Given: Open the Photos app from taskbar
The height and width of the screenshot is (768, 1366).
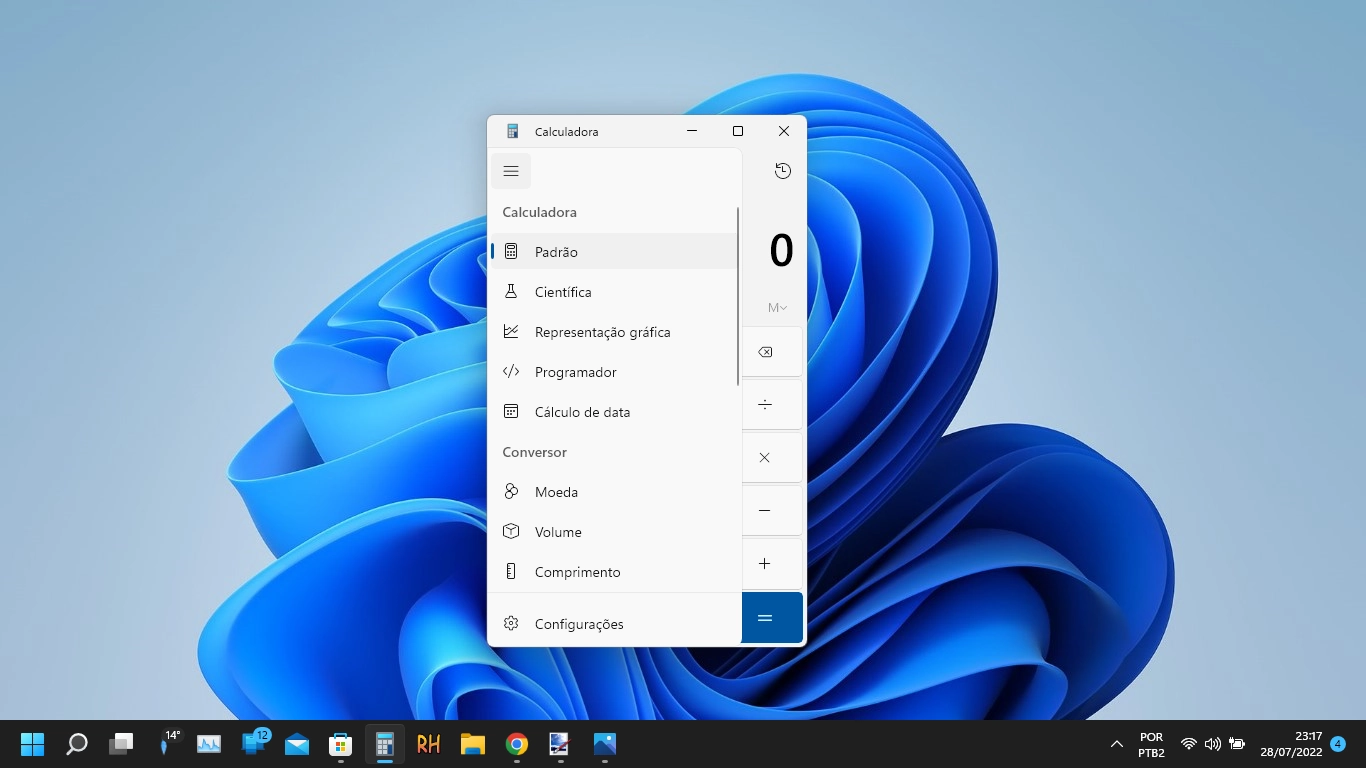Looking at the screenshot, I should click(605, 744).
